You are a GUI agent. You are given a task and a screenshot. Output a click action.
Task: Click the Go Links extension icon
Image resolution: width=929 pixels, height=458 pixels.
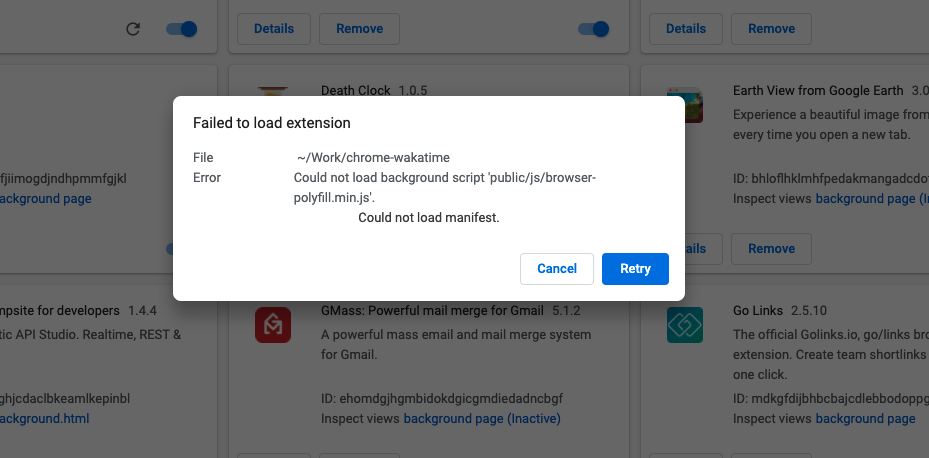point(685,325)
